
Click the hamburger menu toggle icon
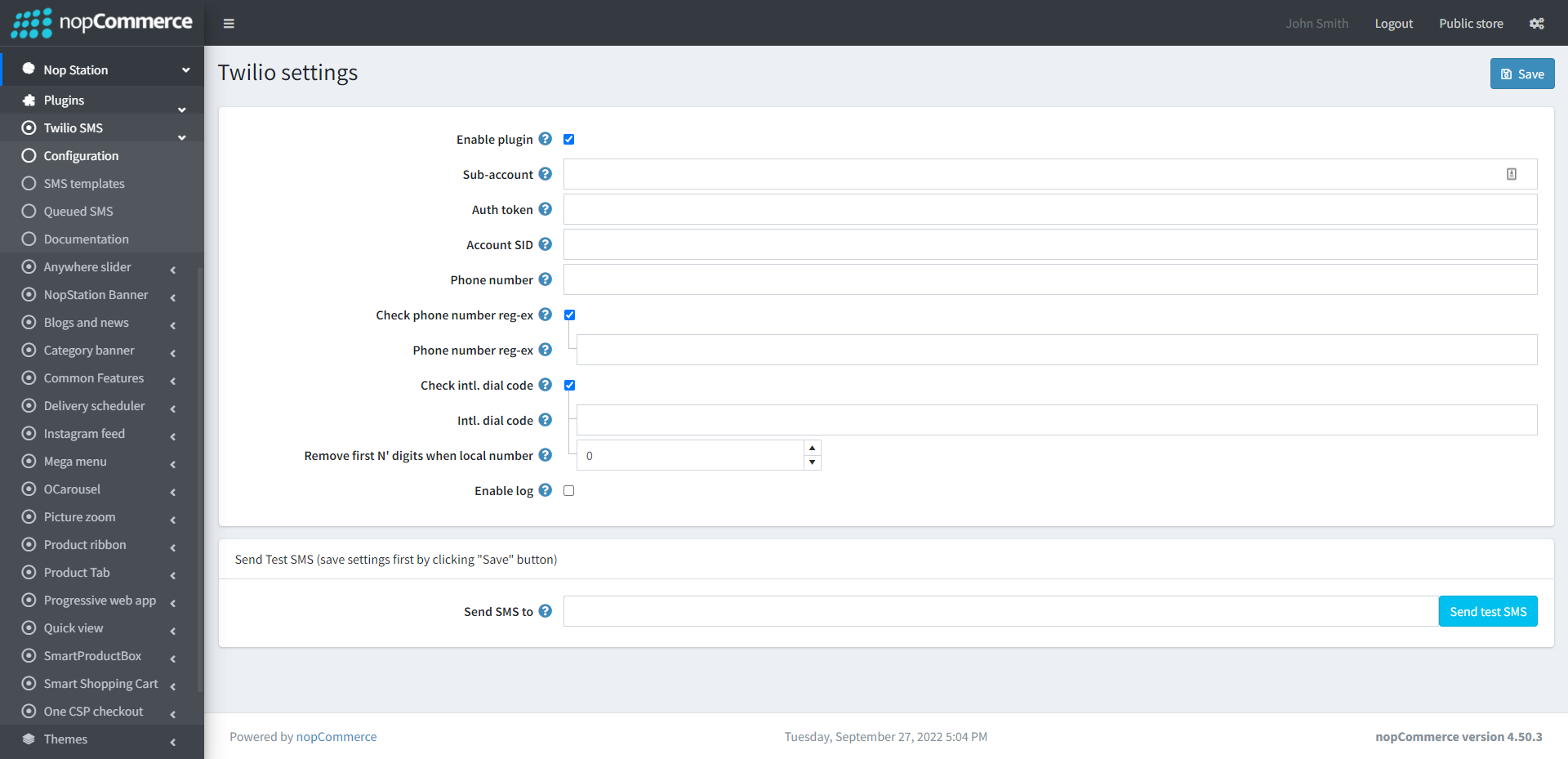tap(229, 24)
